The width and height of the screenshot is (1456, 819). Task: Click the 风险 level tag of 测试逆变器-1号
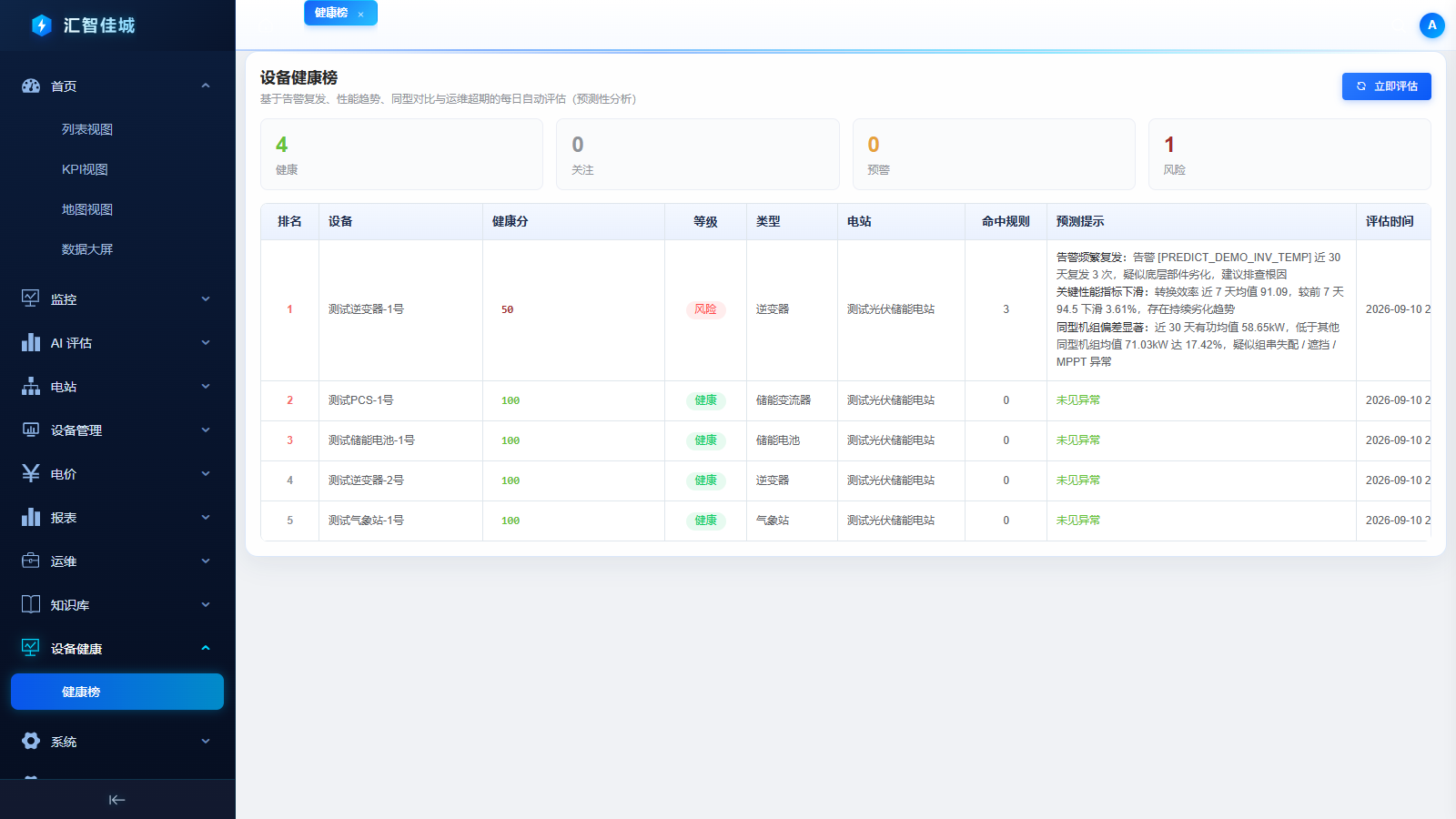click(x=705, y=309)
